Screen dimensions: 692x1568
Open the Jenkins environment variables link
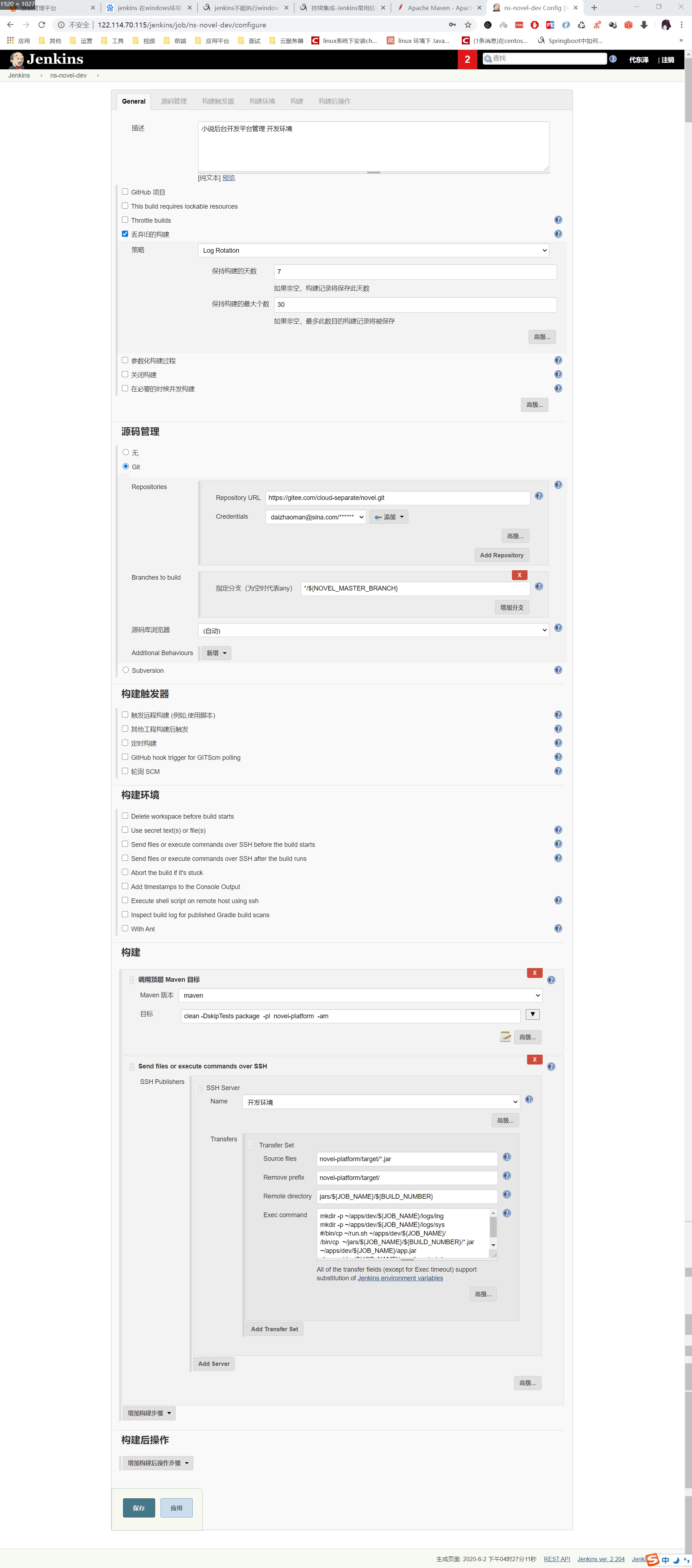(x=400, y=1278)
